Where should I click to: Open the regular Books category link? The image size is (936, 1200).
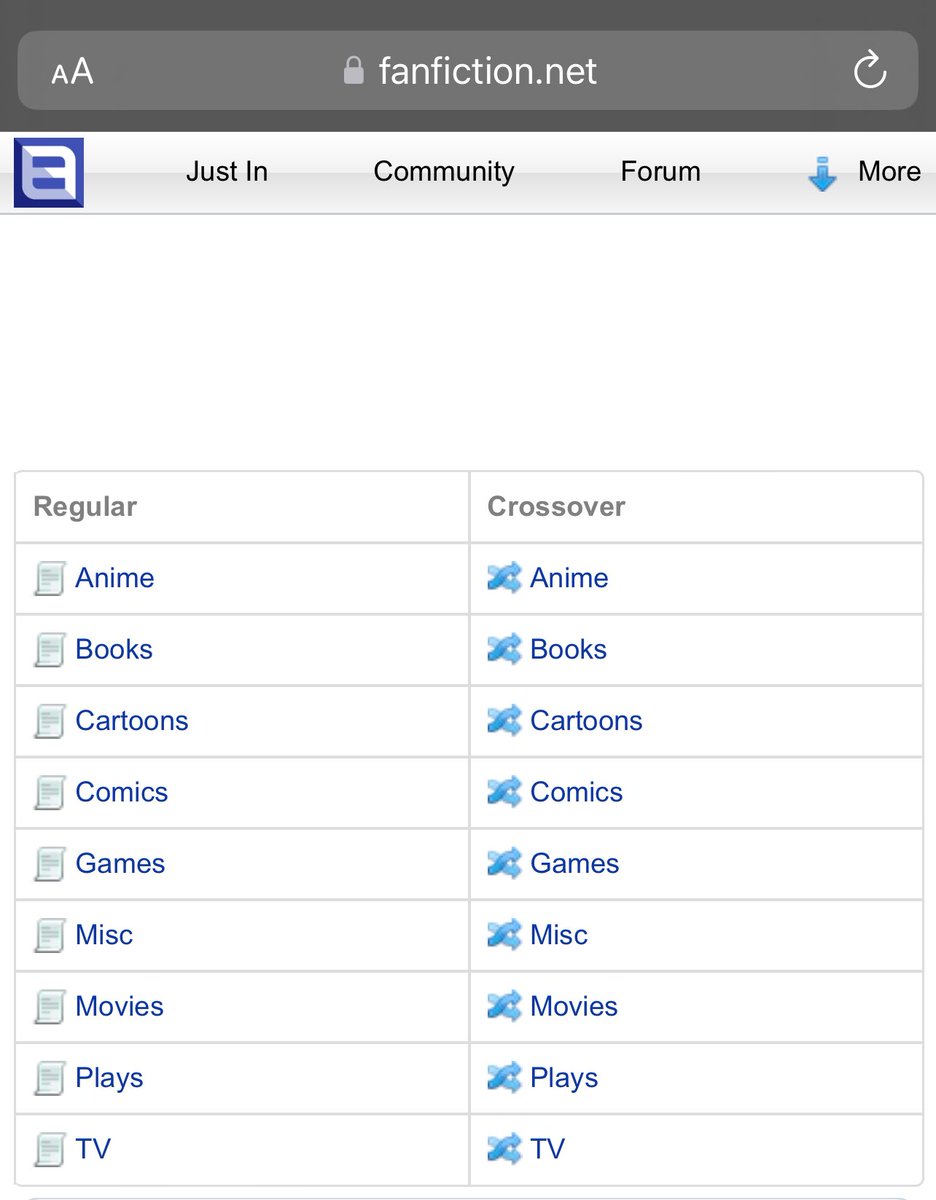114,650
